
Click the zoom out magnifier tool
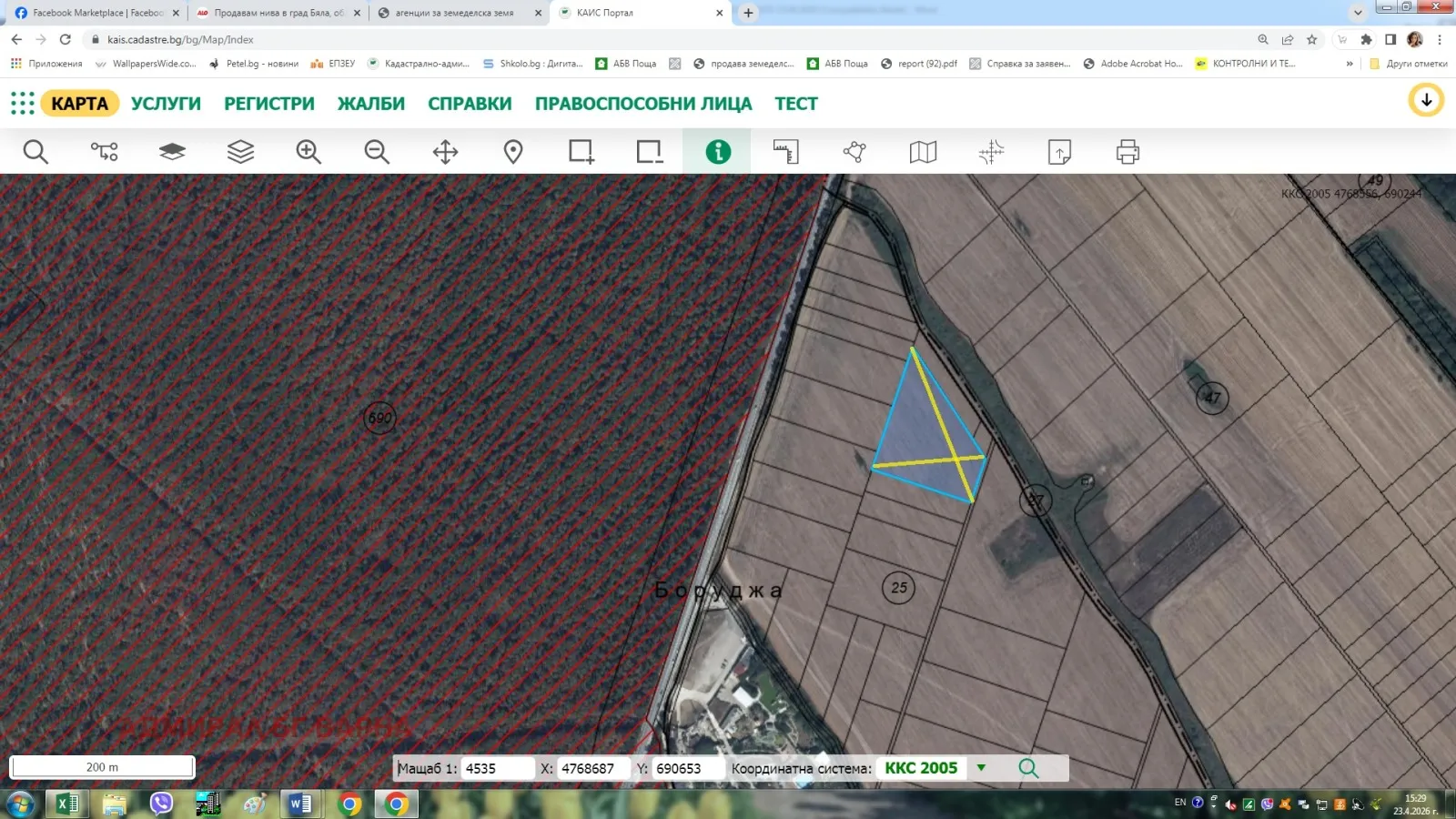377,152
